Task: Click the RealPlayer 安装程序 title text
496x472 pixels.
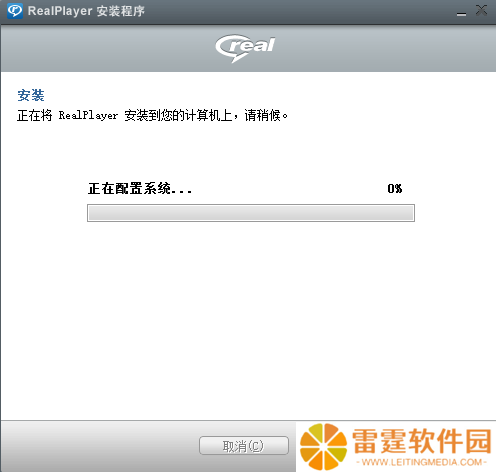Action: pos(86,11)
